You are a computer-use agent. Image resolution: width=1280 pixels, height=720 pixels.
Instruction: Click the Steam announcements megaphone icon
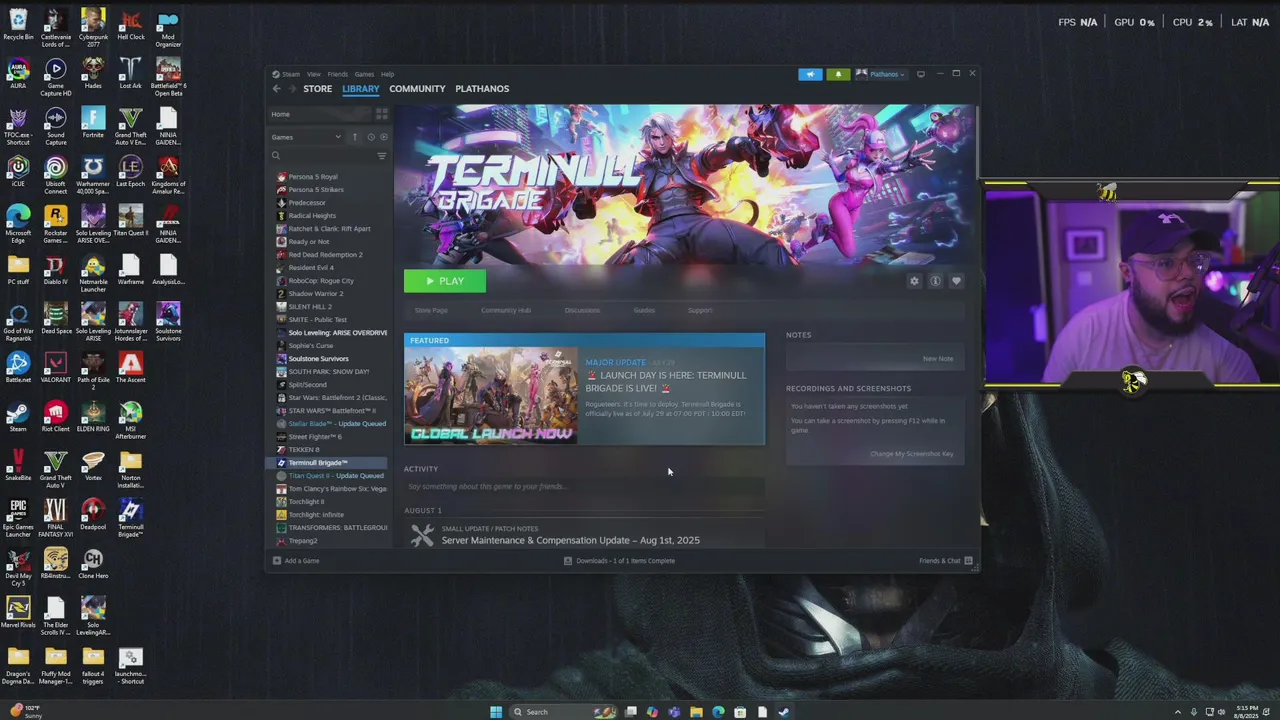[x=810, y=74]
